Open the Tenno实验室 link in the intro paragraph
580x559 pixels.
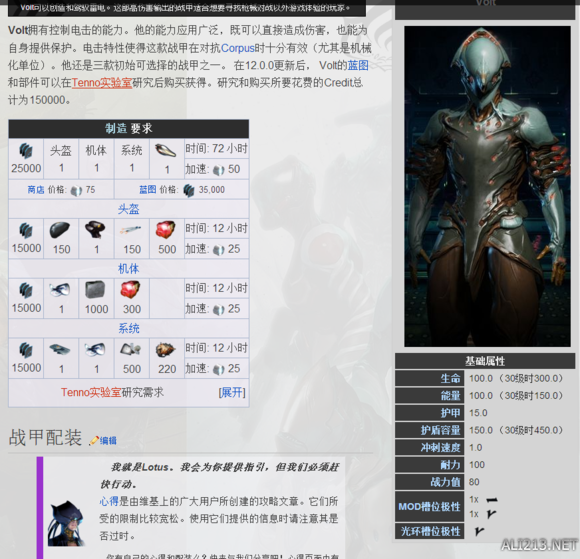click(x=102, y=82)
